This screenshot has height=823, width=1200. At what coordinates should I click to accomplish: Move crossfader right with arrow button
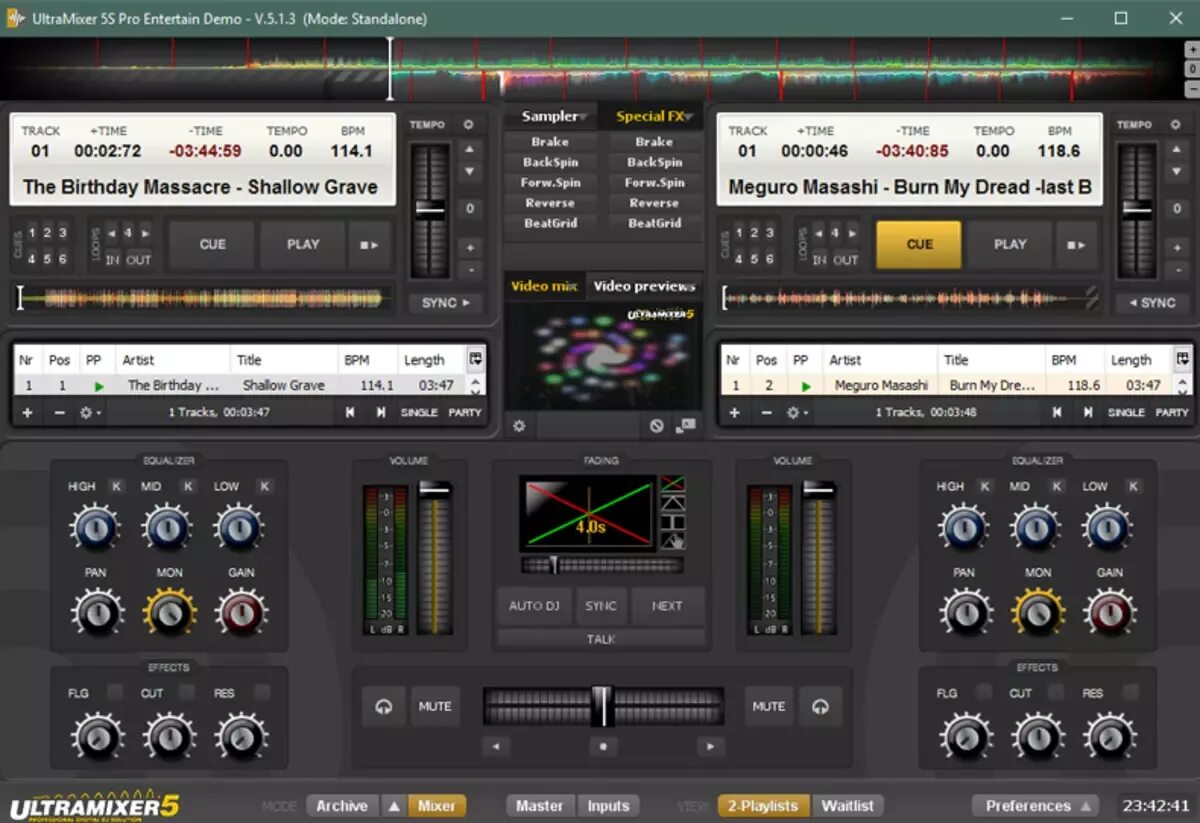pos(711,746)
